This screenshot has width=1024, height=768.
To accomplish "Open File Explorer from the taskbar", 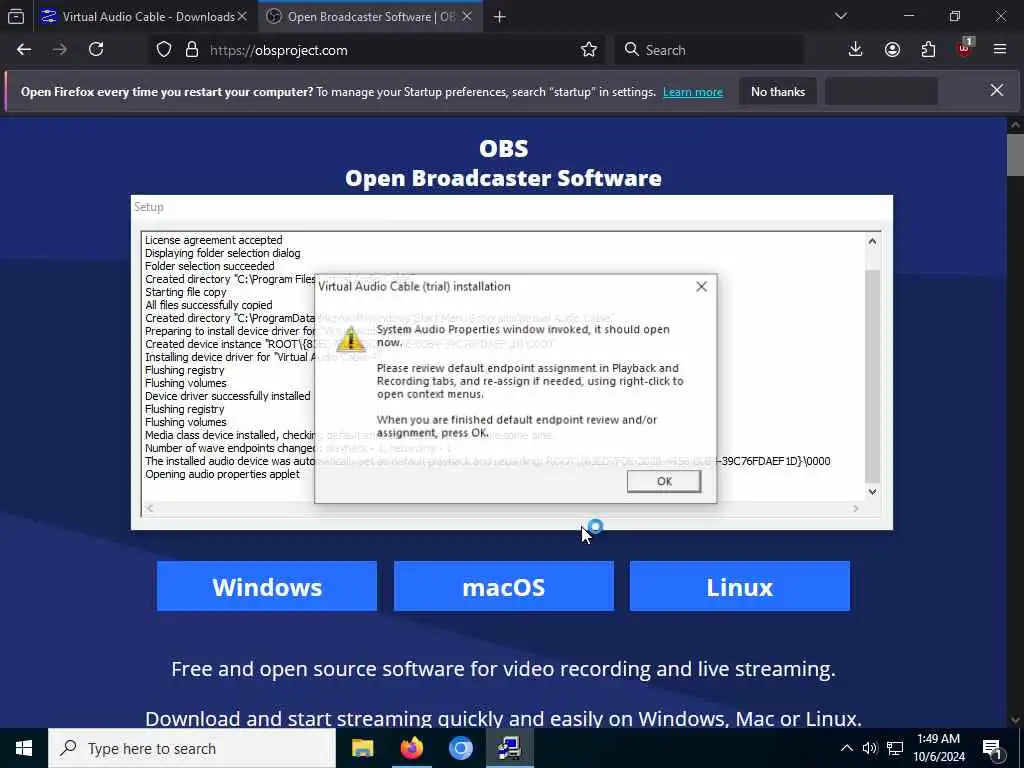I will pos(362,748).
